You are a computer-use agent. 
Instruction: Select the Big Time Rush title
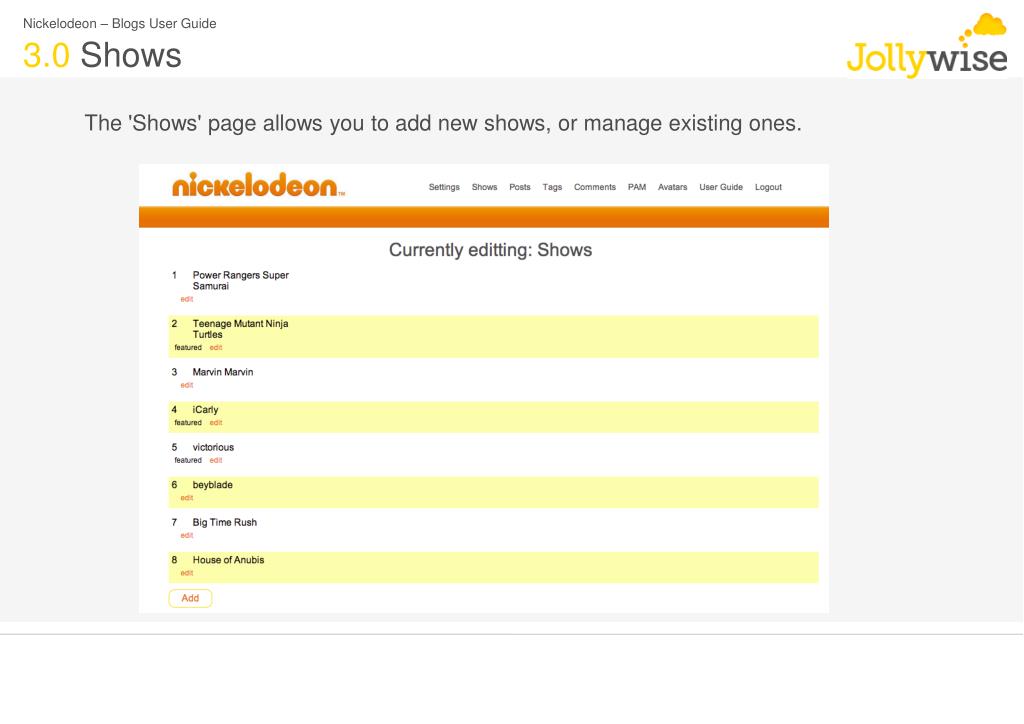225,522
